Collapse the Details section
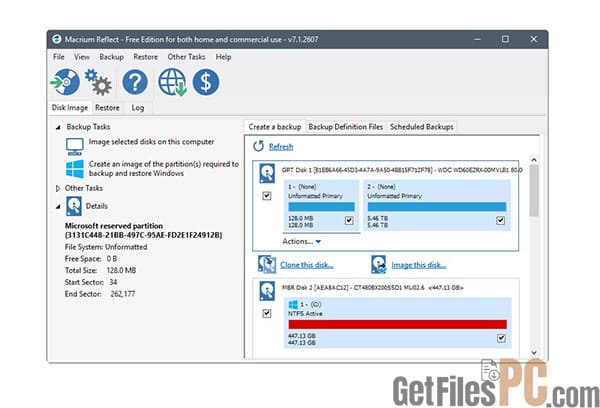Viewport: 600px width, 408px height. [58, 207]
